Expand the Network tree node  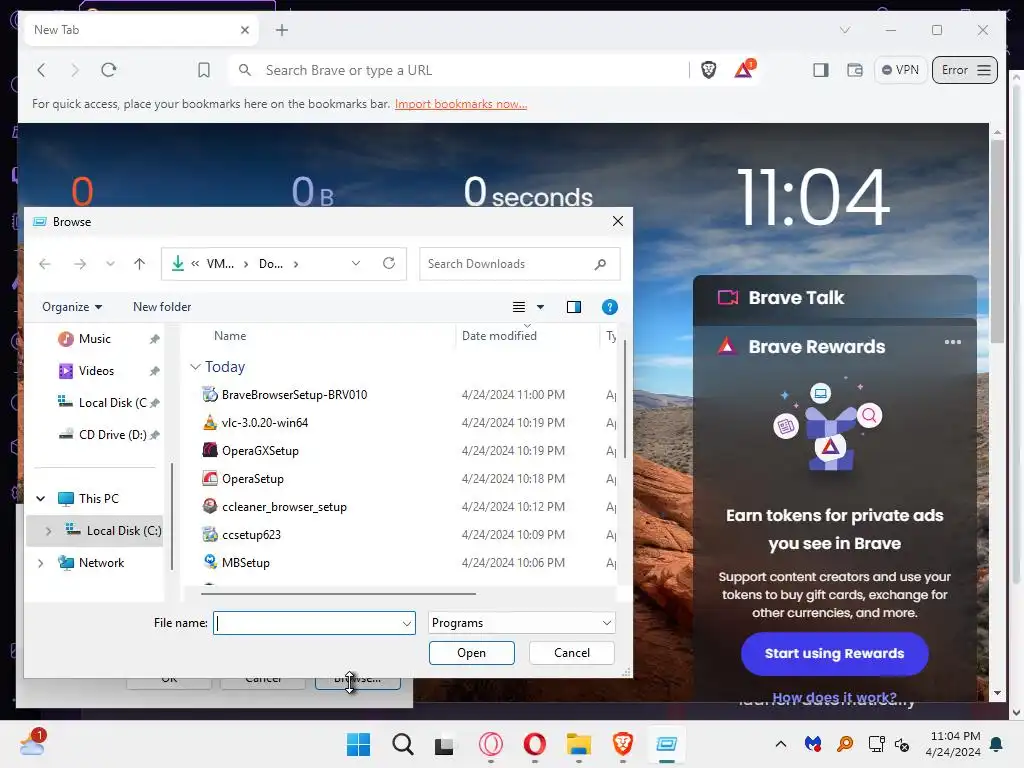[40, 563]
